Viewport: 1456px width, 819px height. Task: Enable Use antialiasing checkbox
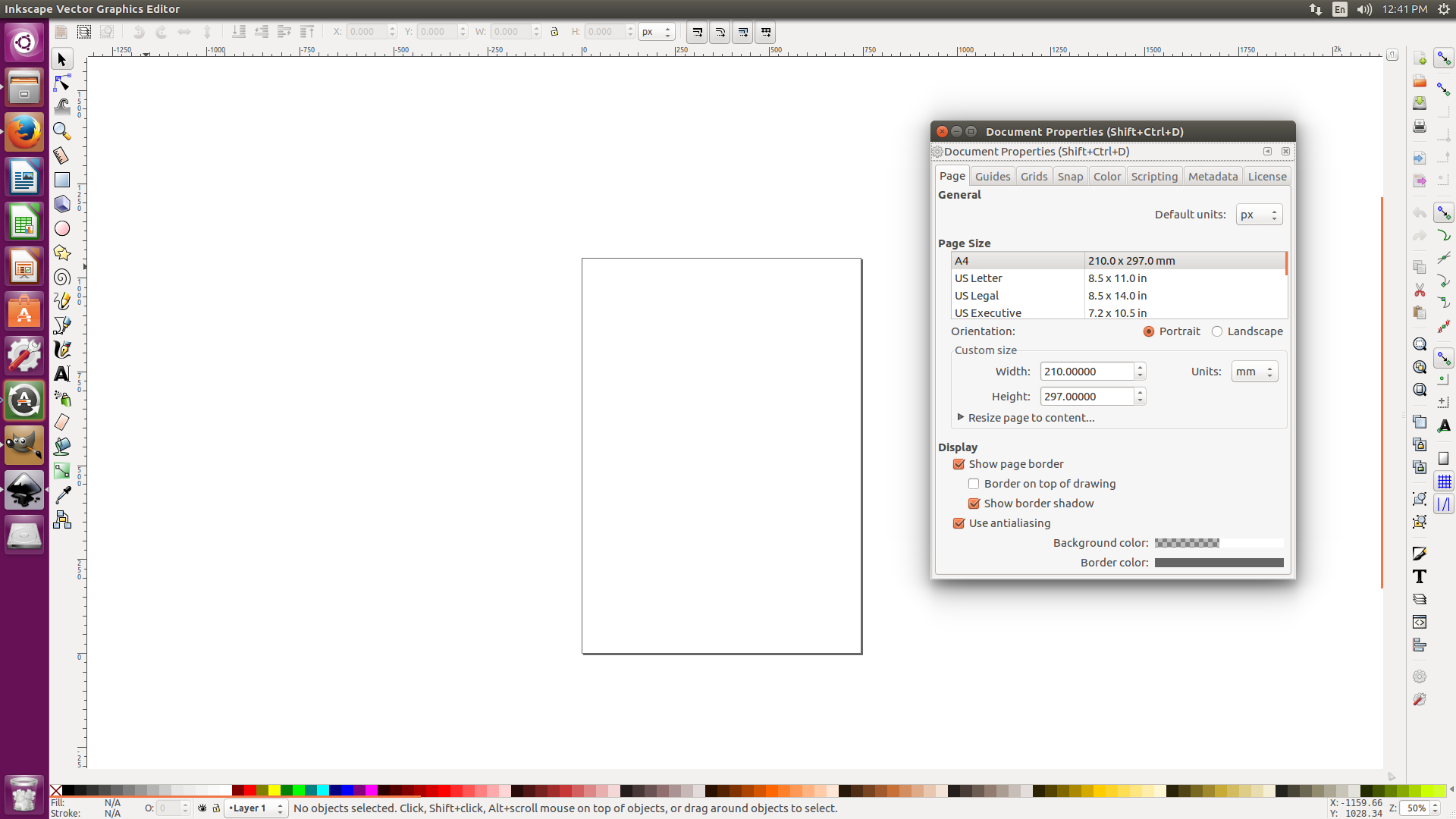click(958, 522)
